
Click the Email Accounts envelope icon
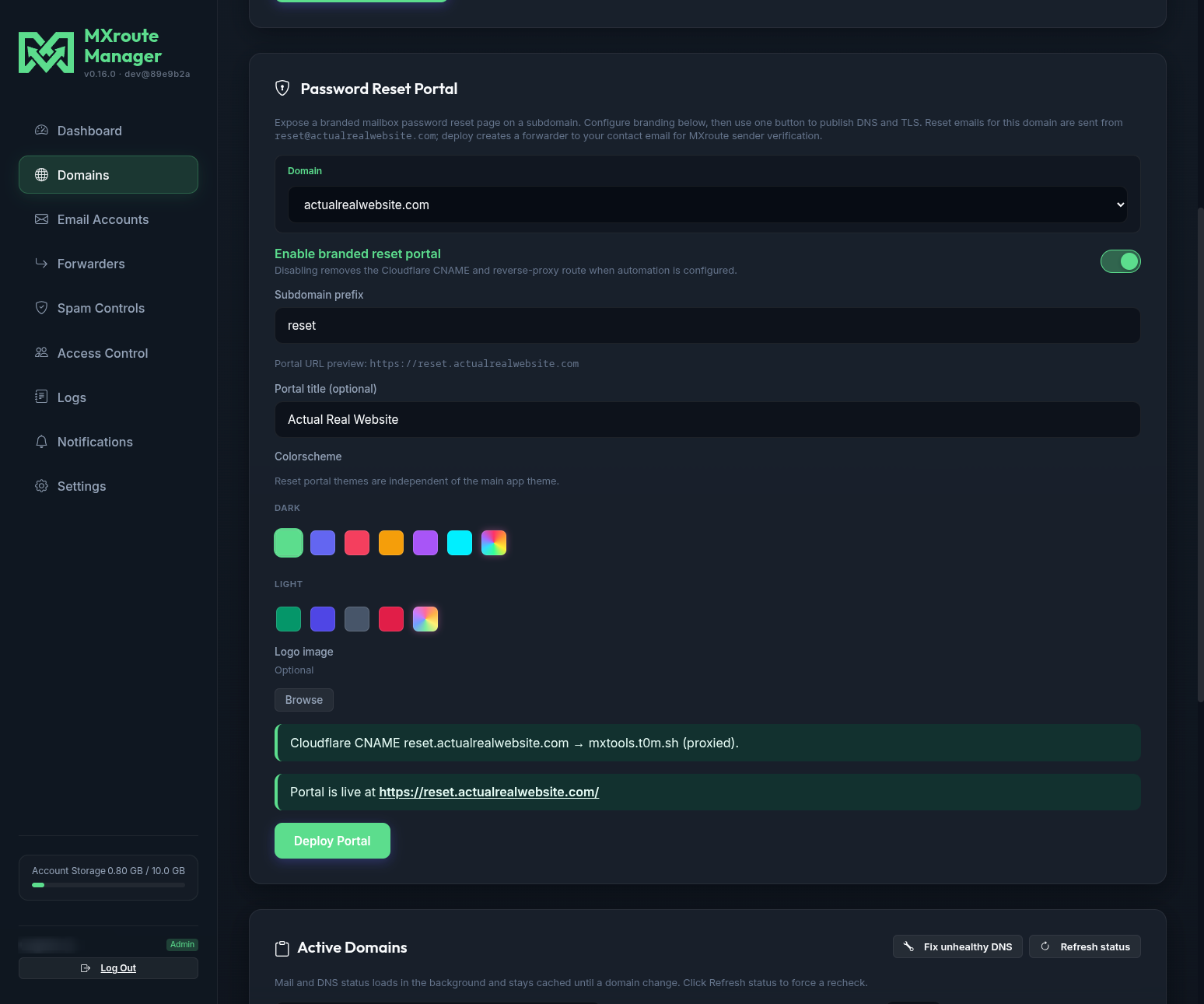(x=42, y=219)
